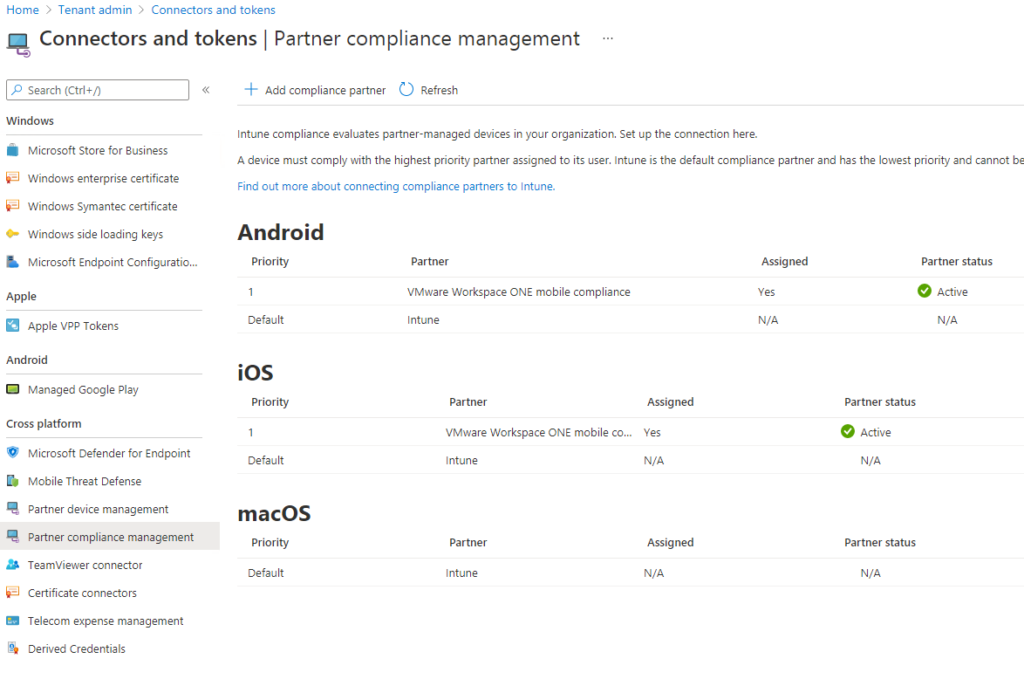1024x686 pixels.
Task: Click the Derived Credentials icon
Action: tap(12, 648)
